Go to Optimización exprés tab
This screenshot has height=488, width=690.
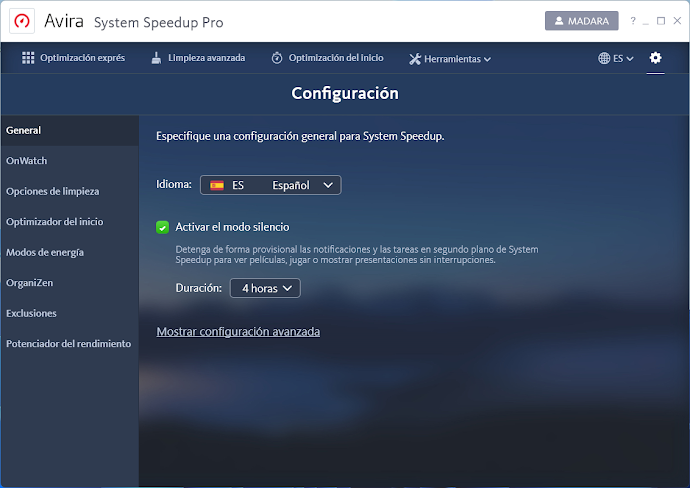(73, 58)
